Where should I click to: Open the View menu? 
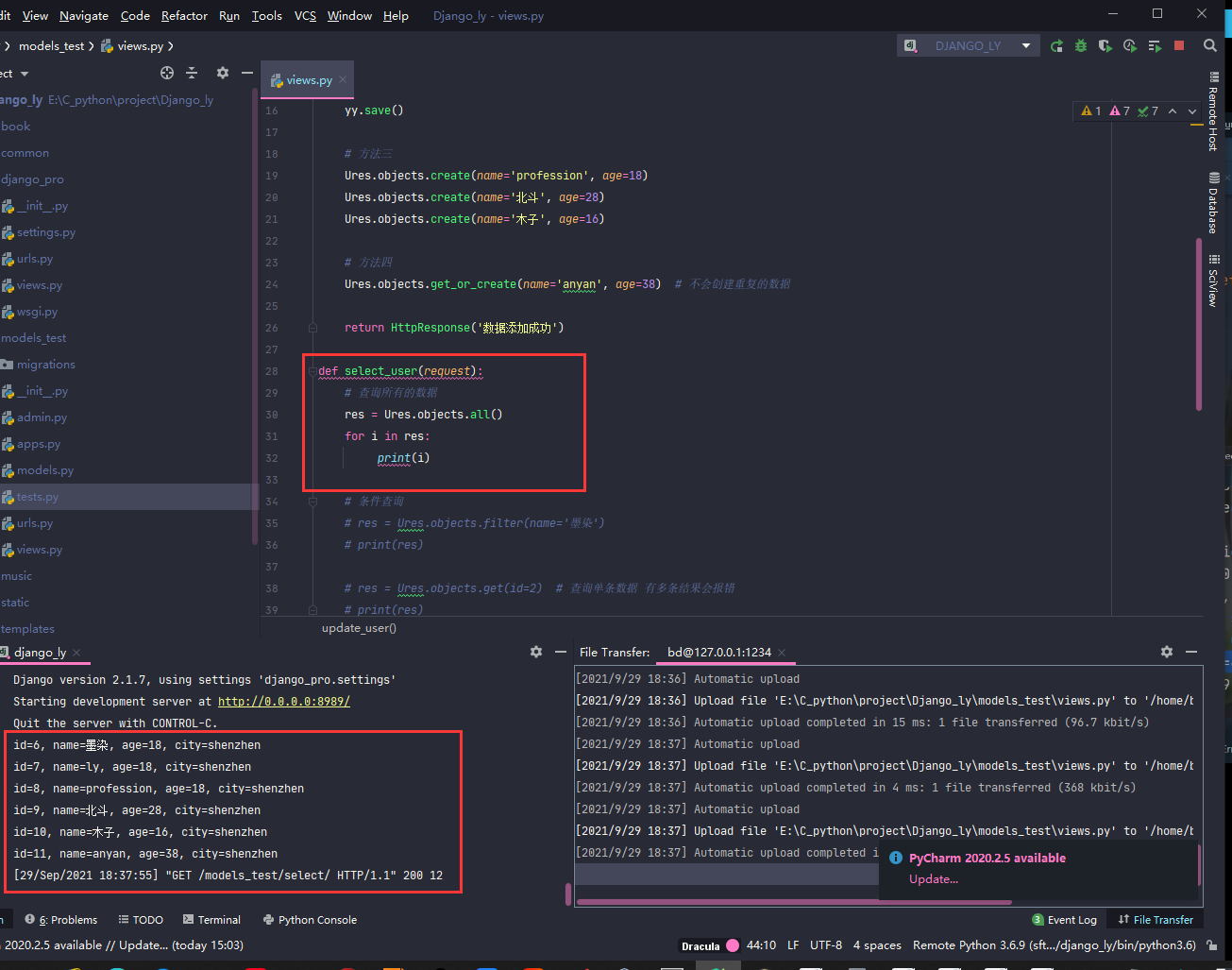click(35, 15)
